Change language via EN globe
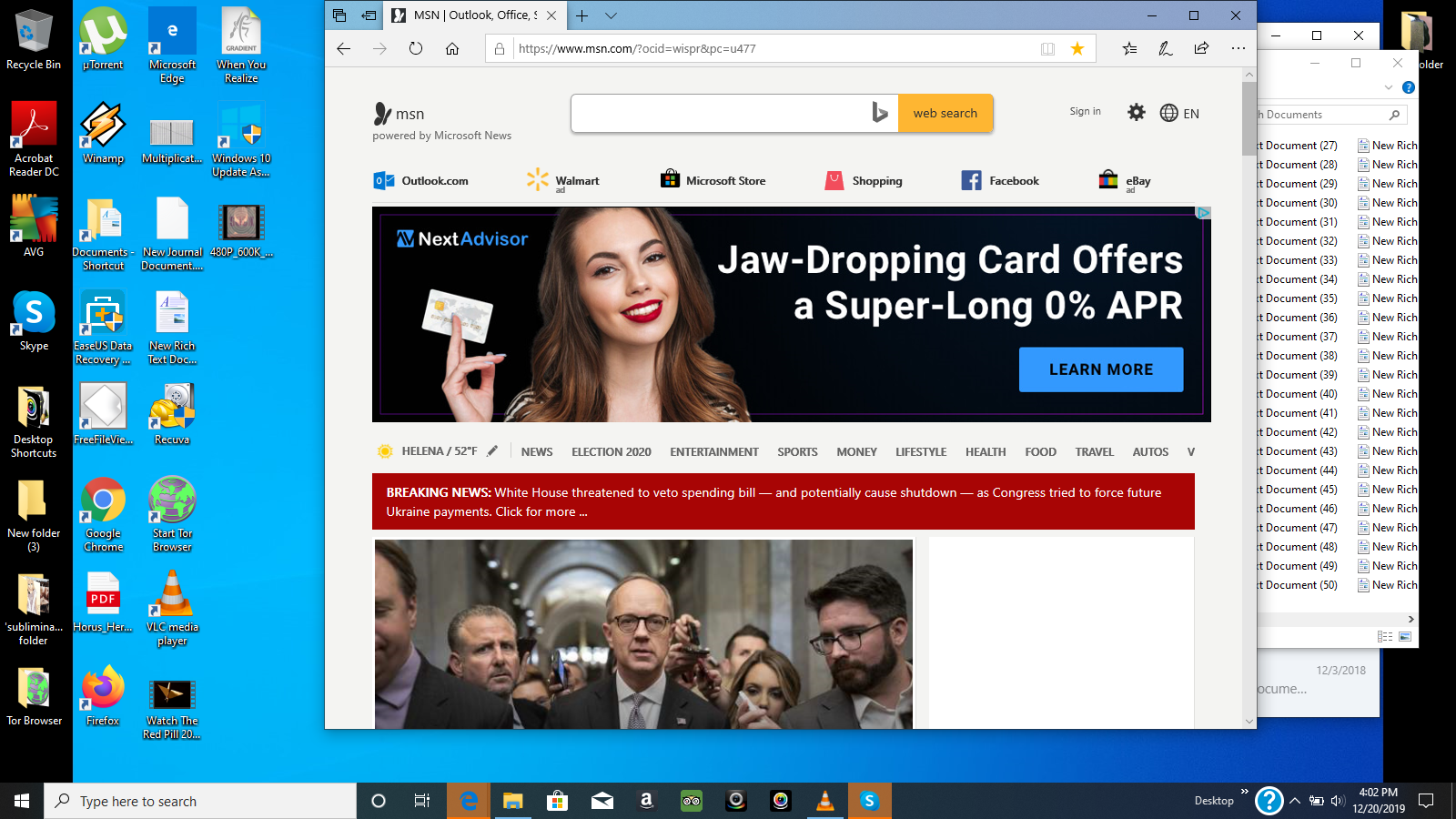Screen dimensions: 1456x819 [1179, 113]
